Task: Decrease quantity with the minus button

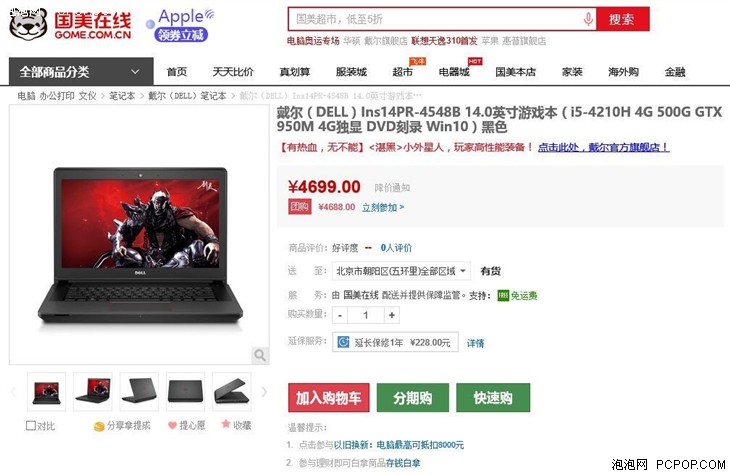Action: tap(340, 315)
